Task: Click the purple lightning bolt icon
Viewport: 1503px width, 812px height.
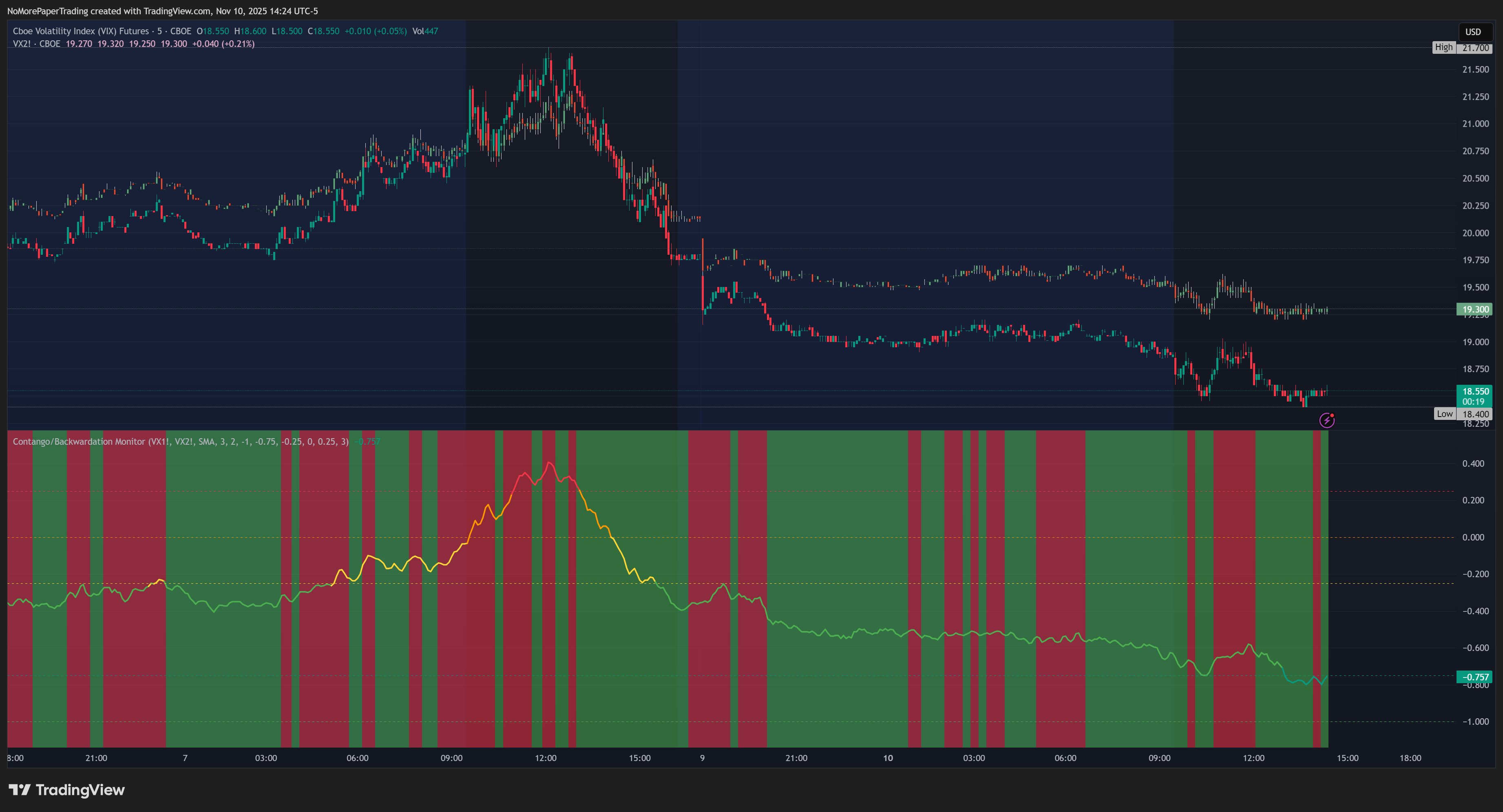Action: 1327,420
